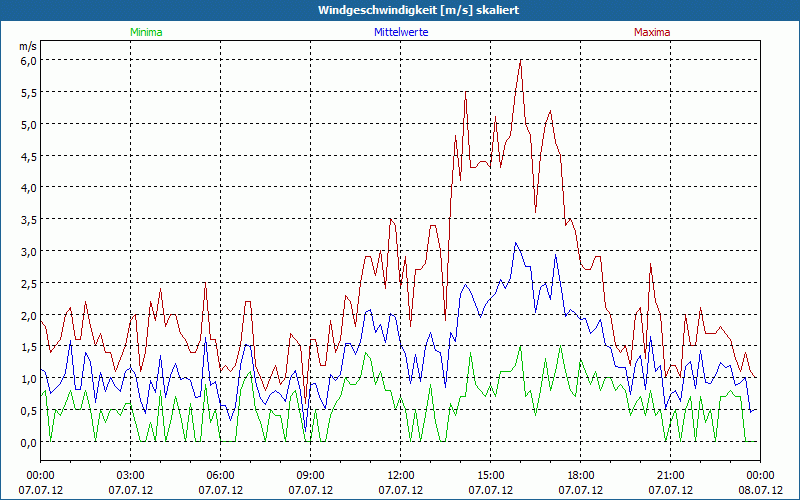Click the 12:00 time axis label
The height and width of the screenshot is (500, 800).
(x=401, y=476)
